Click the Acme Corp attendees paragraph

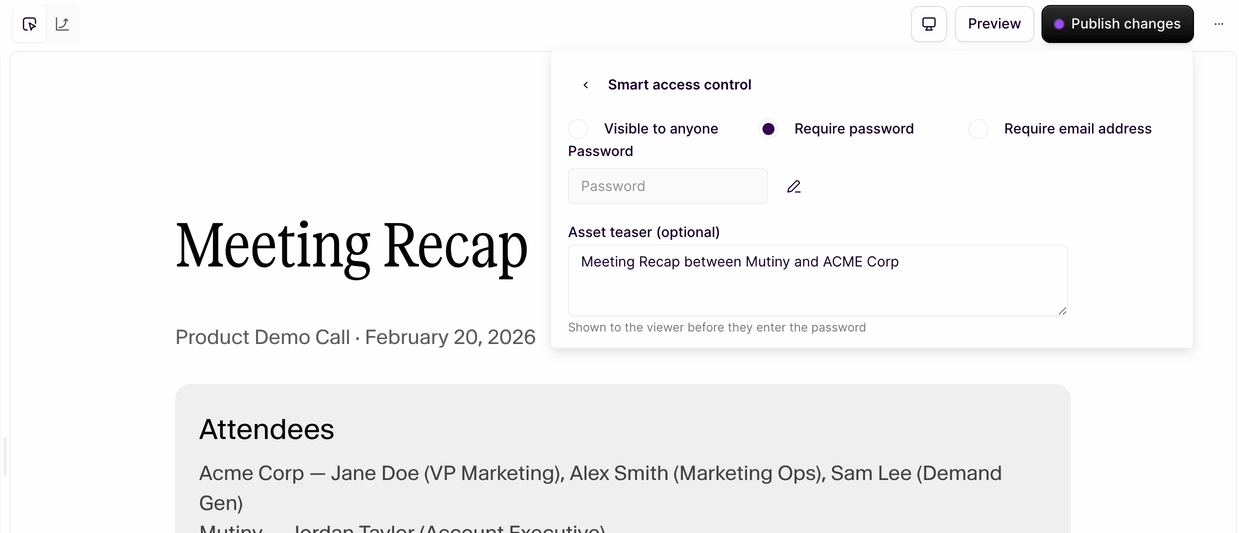pyautogui.click(x=600, y=486)
